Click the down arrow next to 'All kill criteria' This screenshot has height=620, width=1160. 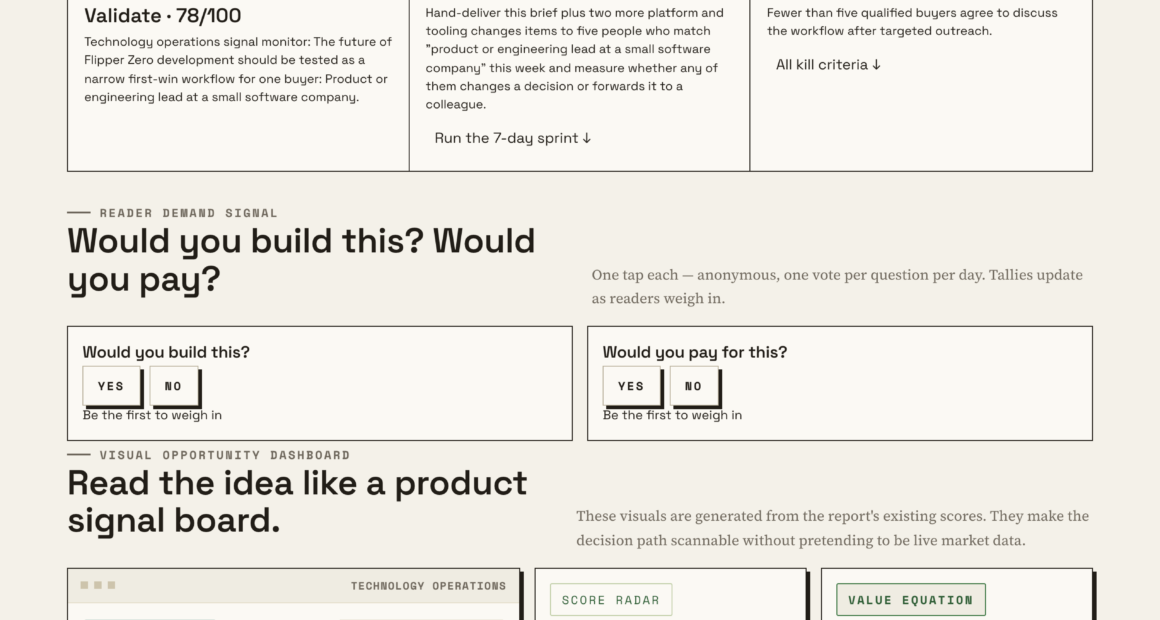(x=877, y=65)
